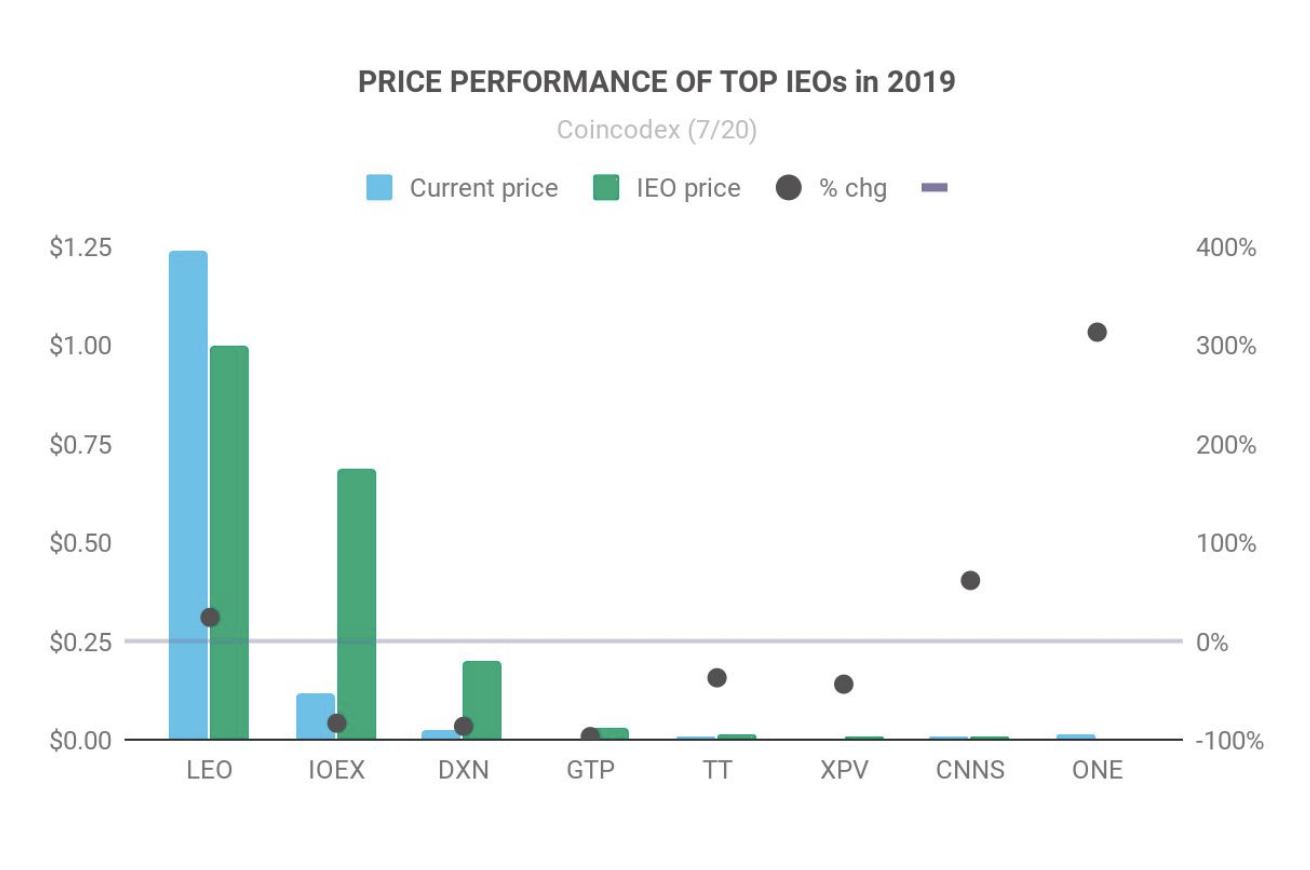Click the ONE axis label
1310x870 pixels.
[1097, 770]
